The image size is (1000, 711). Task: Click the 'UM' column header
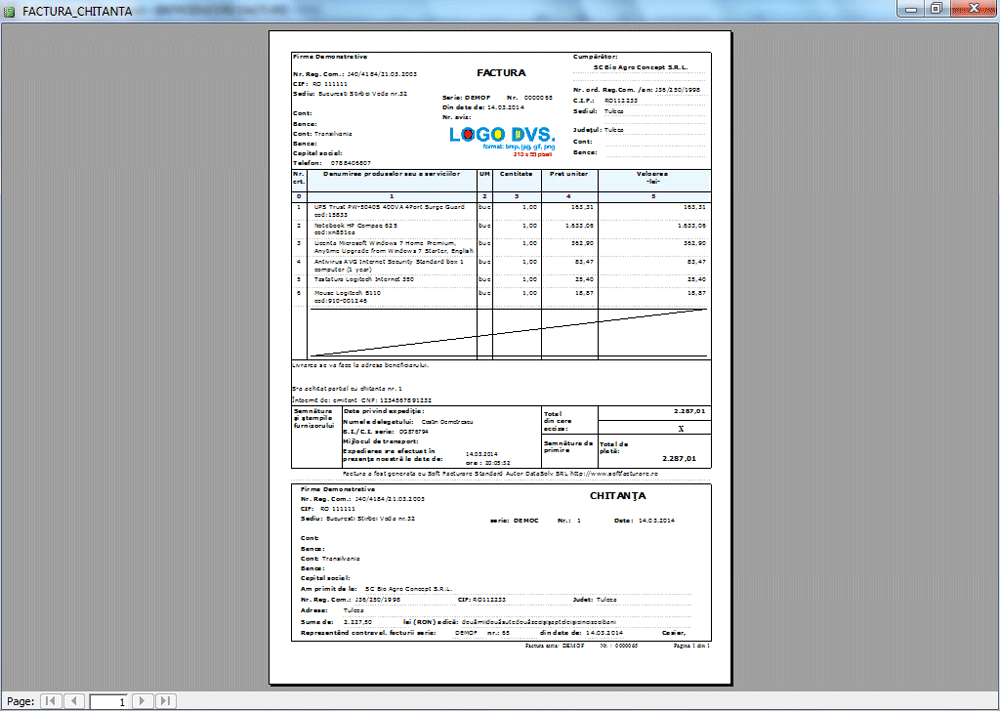click(x=485, y=173)
